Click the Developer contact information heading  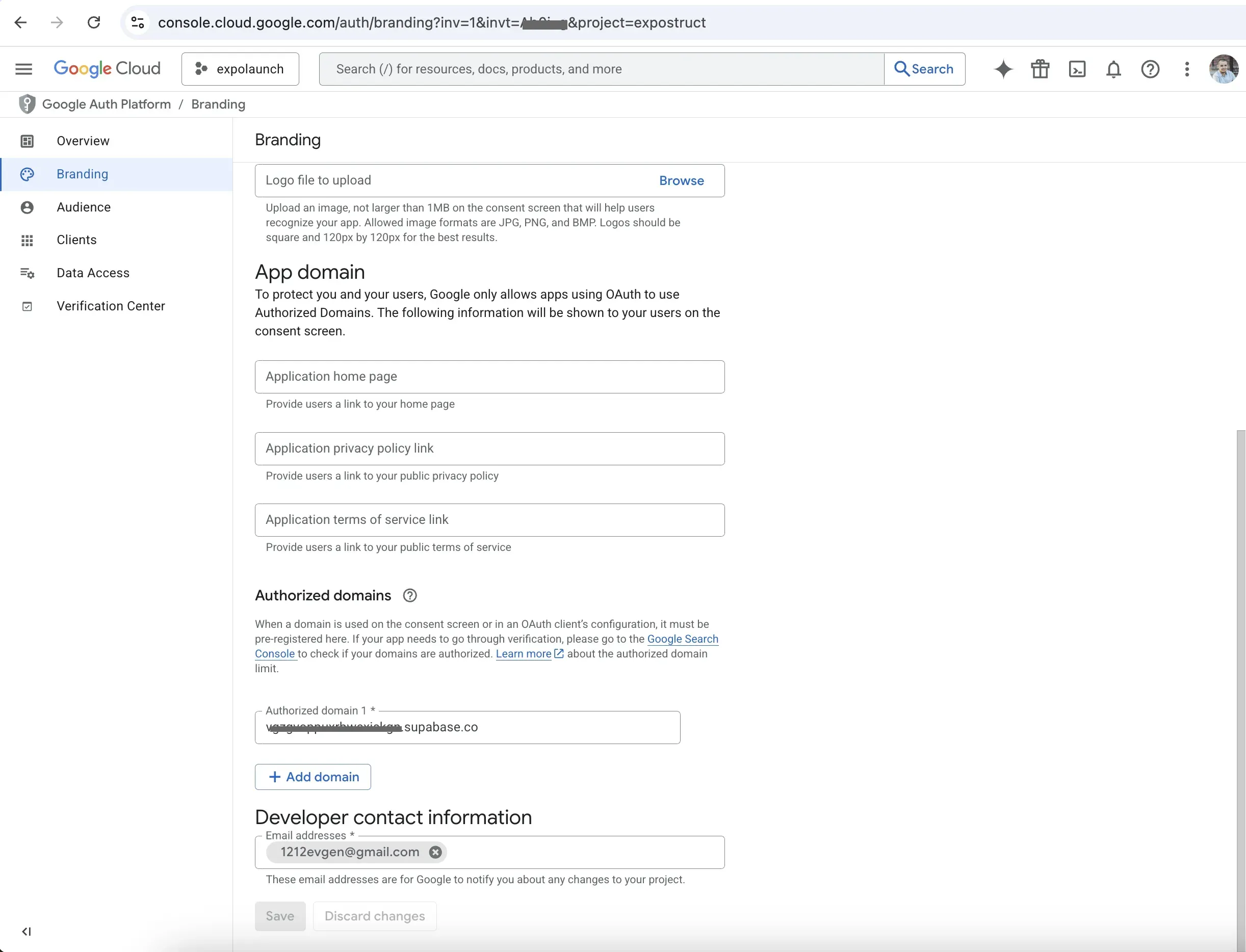pyautogui.click(x=394, y=817)
